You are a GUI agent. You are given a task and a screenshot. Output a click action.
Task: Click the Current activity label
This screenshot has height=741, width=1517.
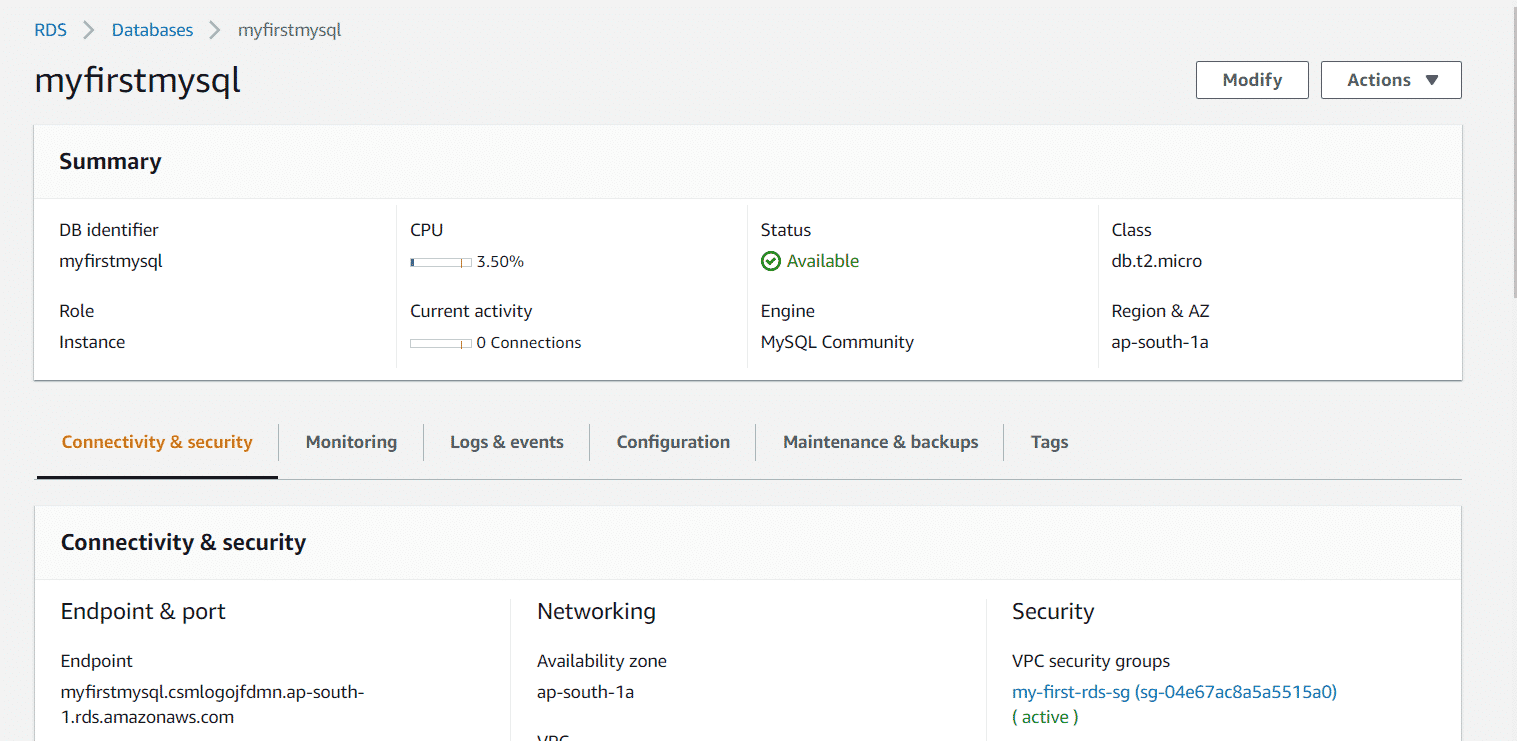pos(471,311)
